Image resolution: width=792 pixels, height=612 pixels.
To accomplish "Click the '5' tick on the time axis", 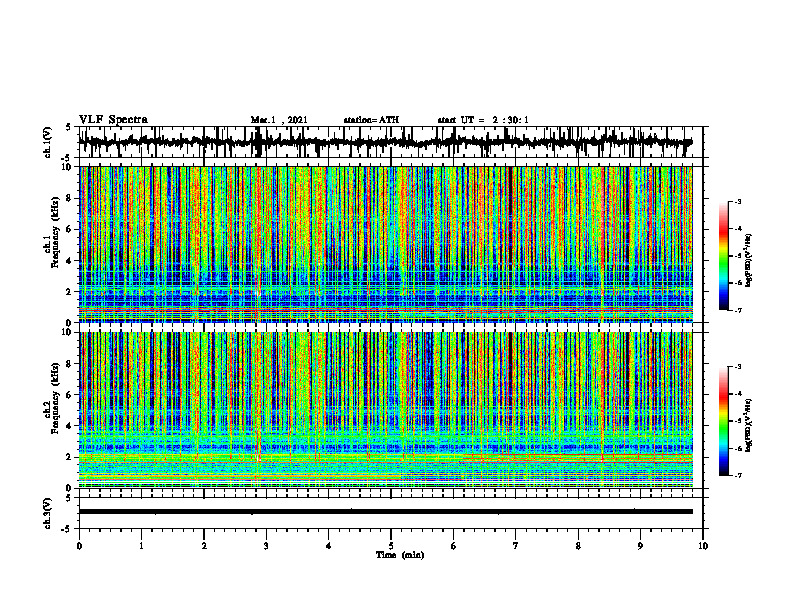I will [x=391, y=546].
